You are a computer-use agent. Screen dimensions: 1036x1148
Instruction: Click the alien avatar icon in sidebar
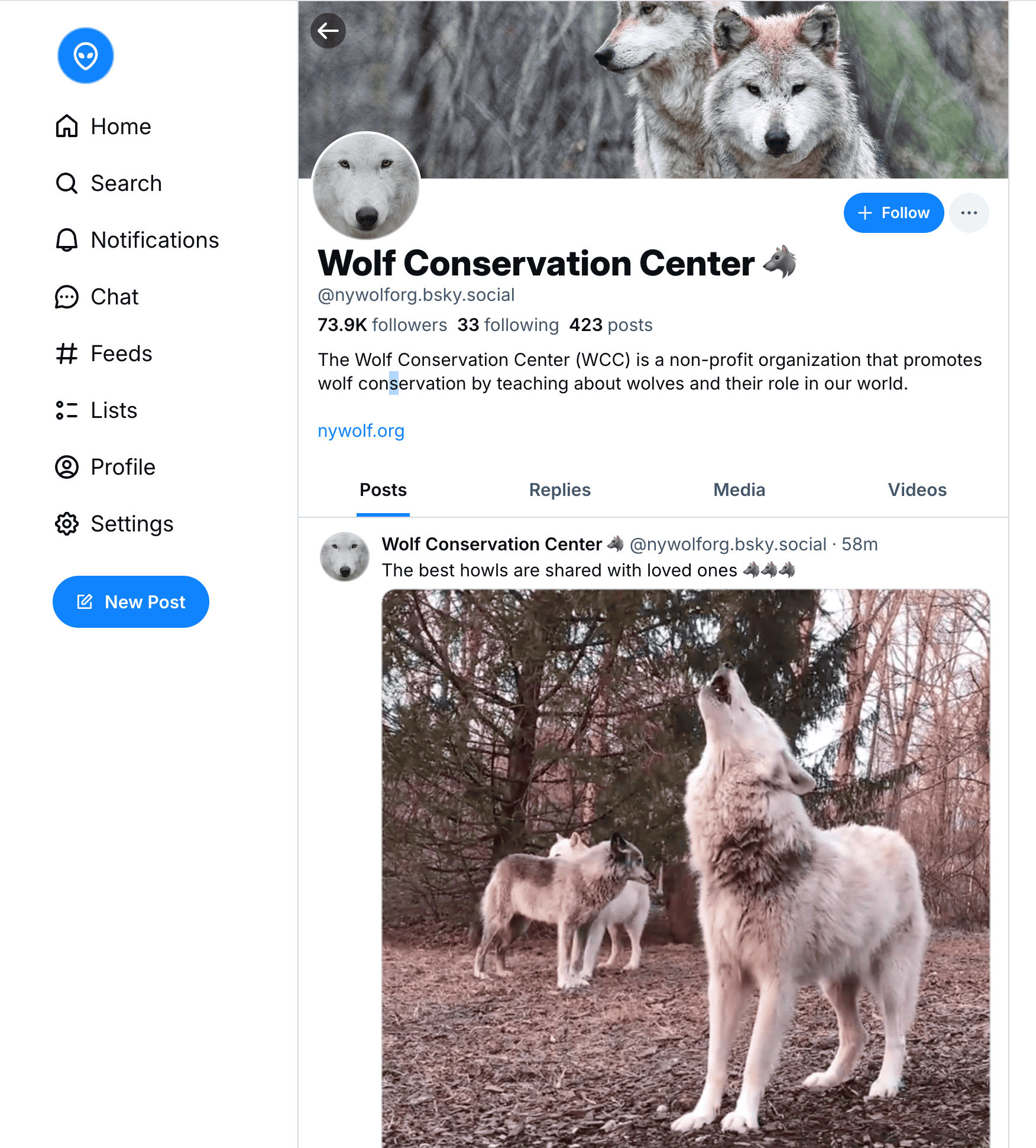[x=86, y=56]
